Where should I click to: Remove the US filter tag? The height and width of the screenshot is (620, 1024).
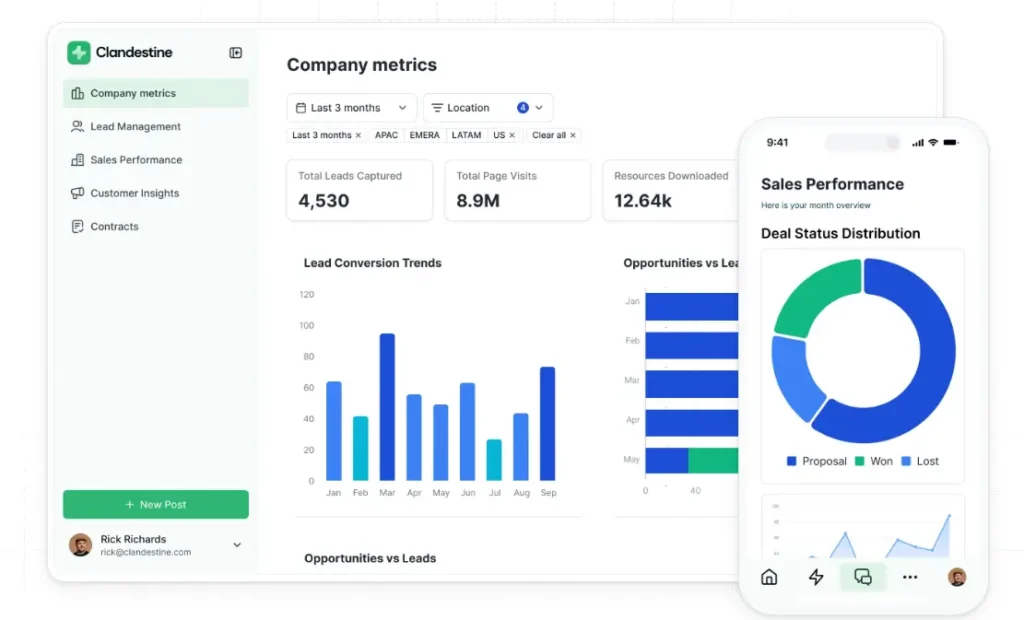[510, 134]
